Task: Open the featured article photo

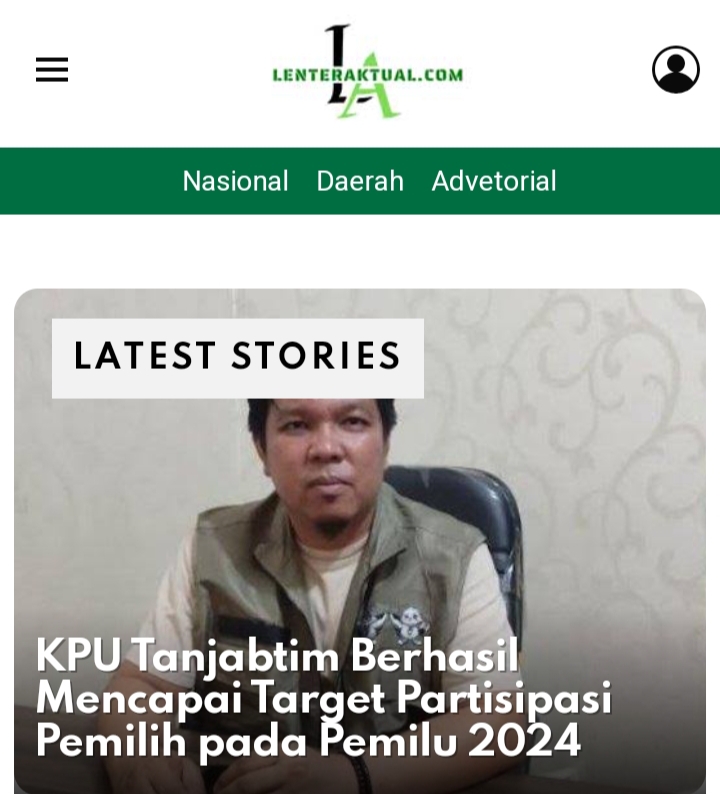Action: click(x=360, y=541)
